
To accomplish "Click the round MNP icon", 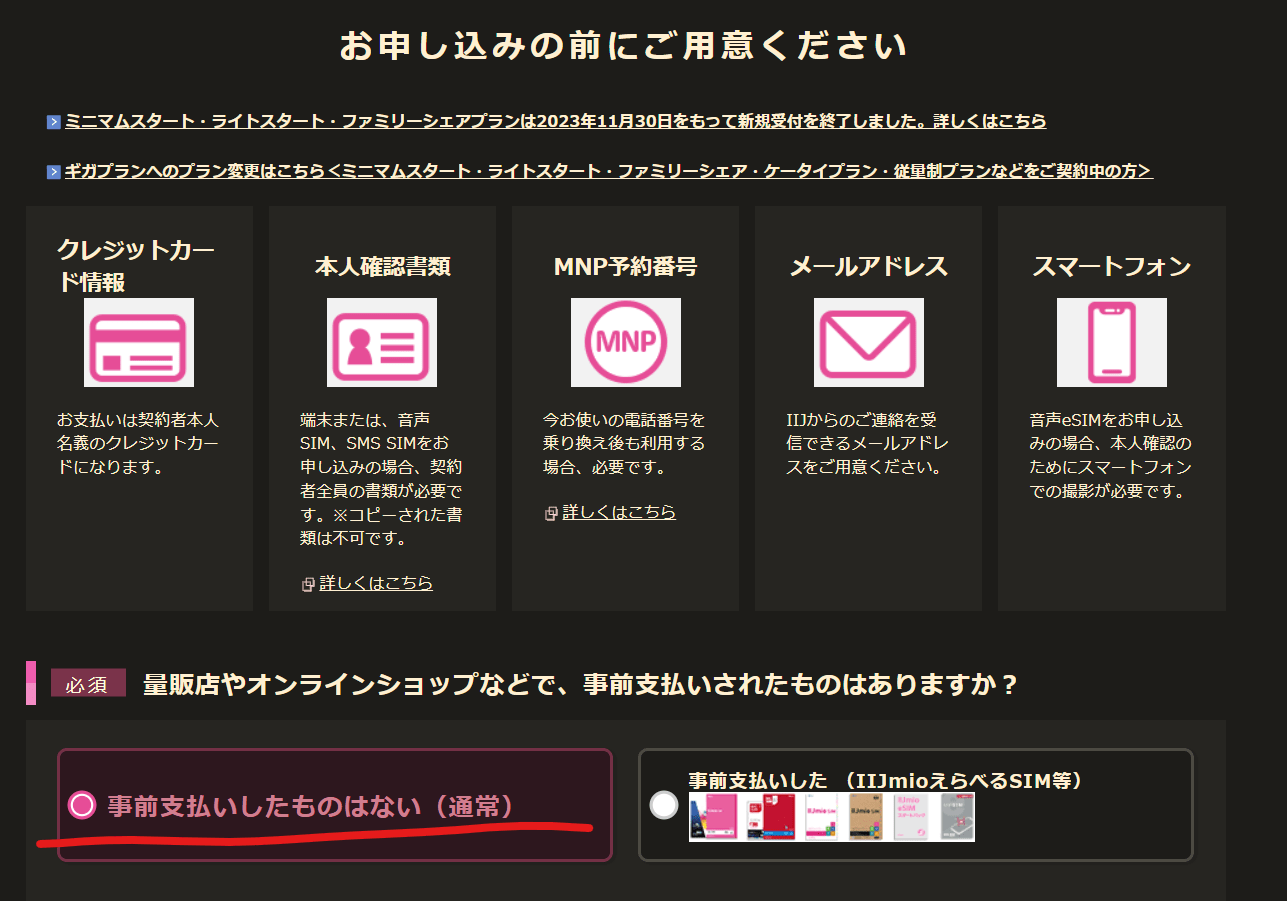I will pyautogui.click(x=625, y=343).
